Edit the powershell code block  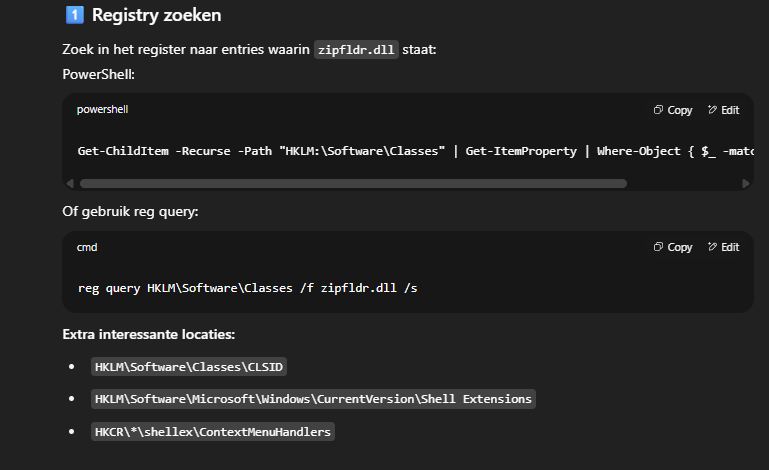tap(723, 110)
